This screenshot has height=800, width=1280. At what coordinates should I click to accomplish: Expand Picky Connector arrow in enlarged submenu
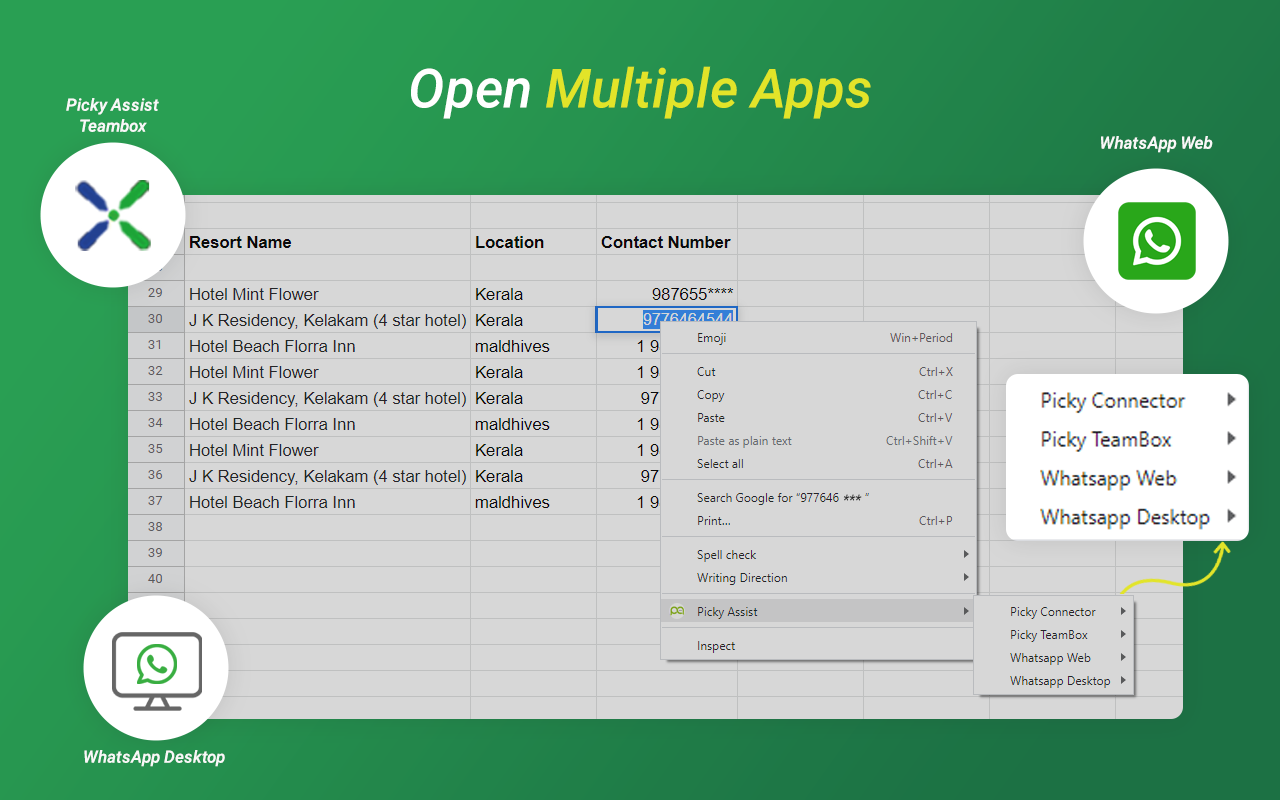click(1231, 400)
